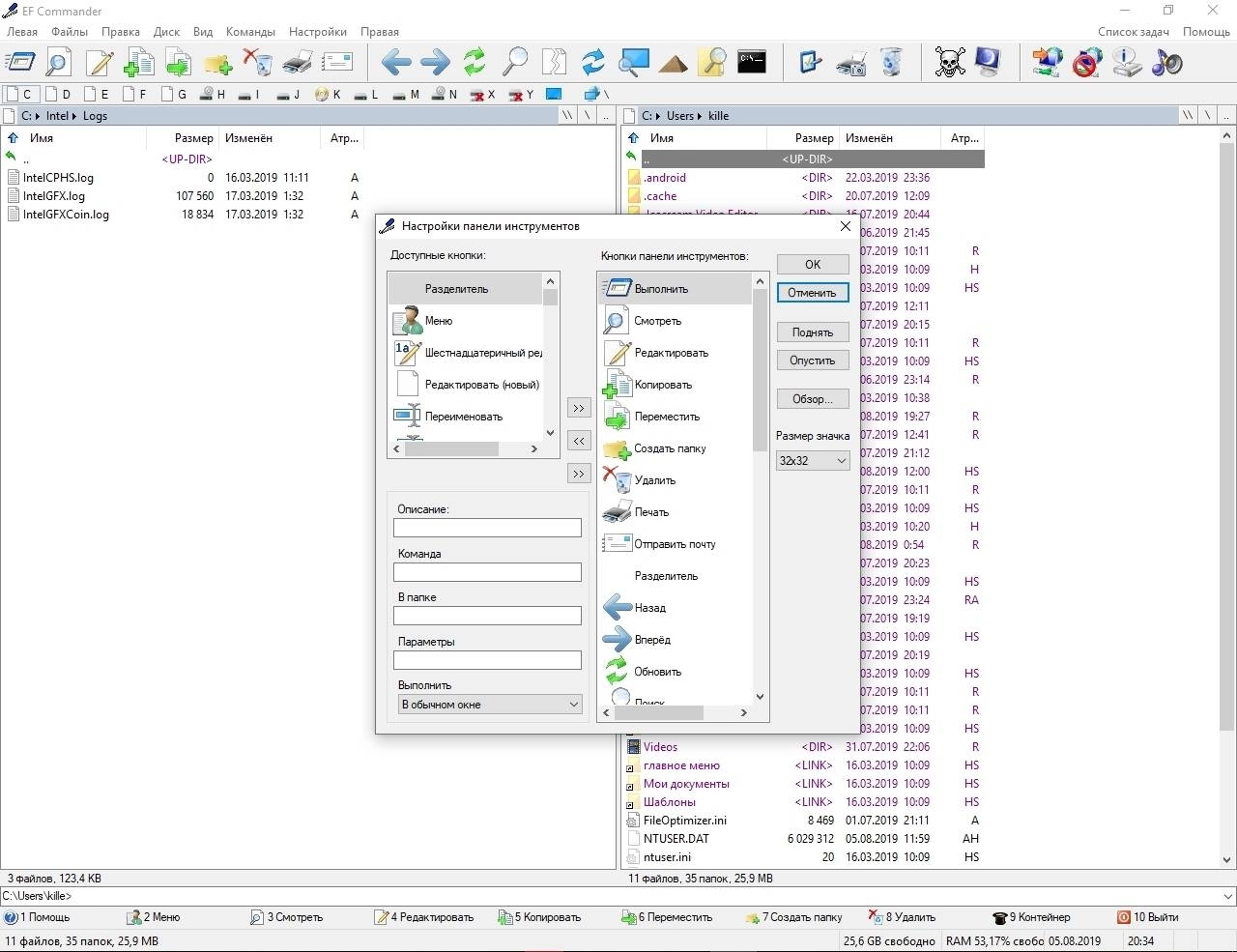The height and width of the screenshot is (952, 1237).
Task: Click the Print icon in main toolbar
Action: 298,63
